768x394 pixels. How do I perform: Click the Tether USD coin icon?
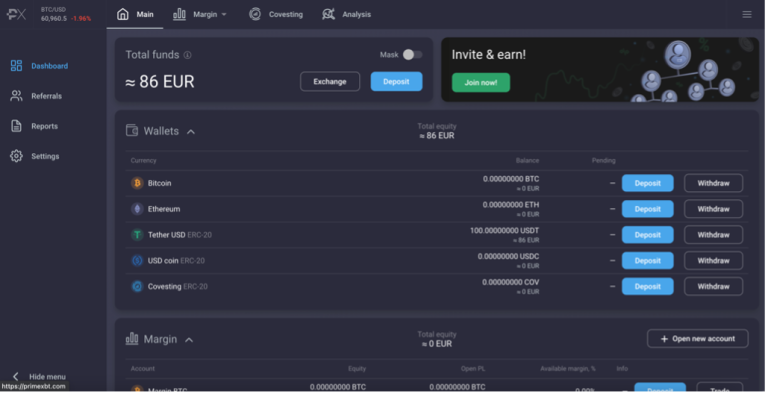(138, 235)
